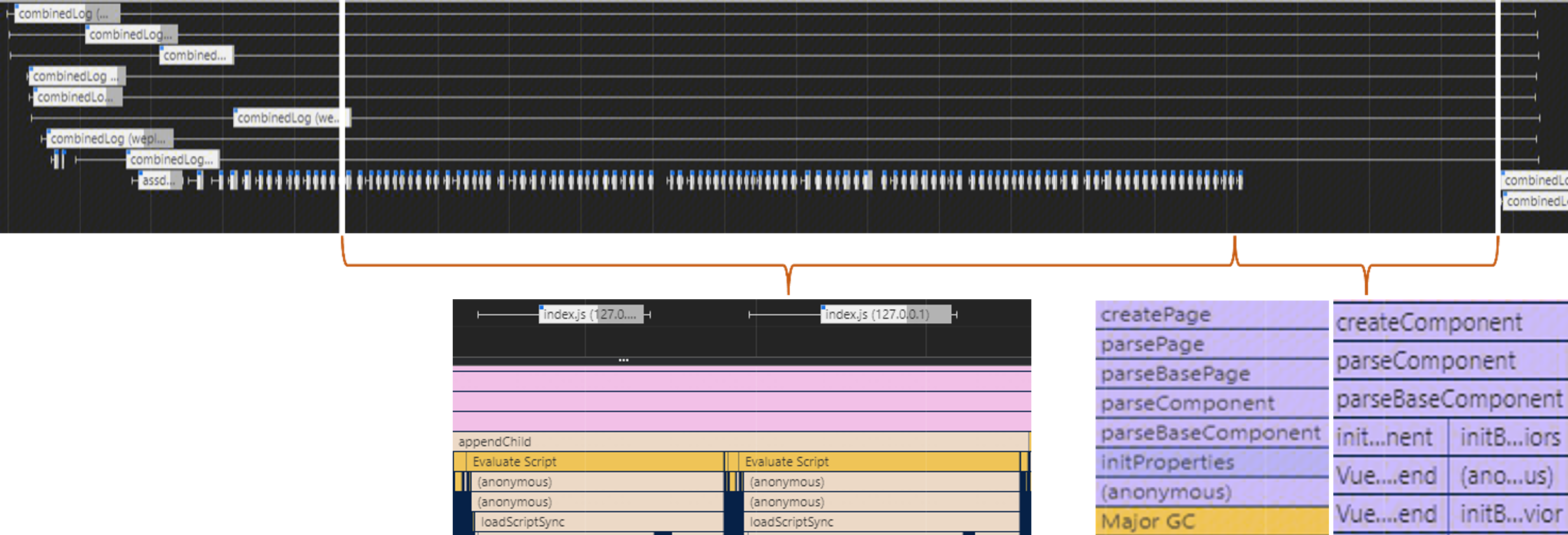Select the appendChild flame chart entry
The width and height of the screenshot is (1568, 535).
741,442
